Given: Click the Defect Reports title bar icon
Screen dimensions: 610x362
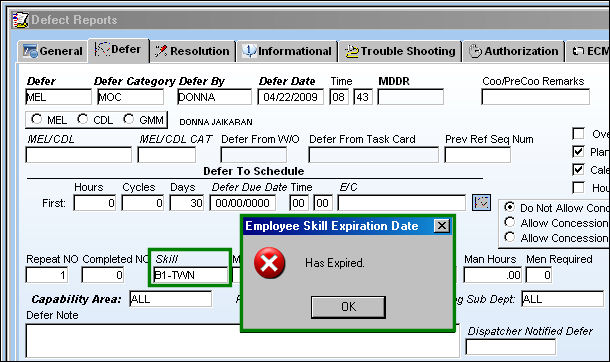Looking at the screenshot, I should 20,20.
